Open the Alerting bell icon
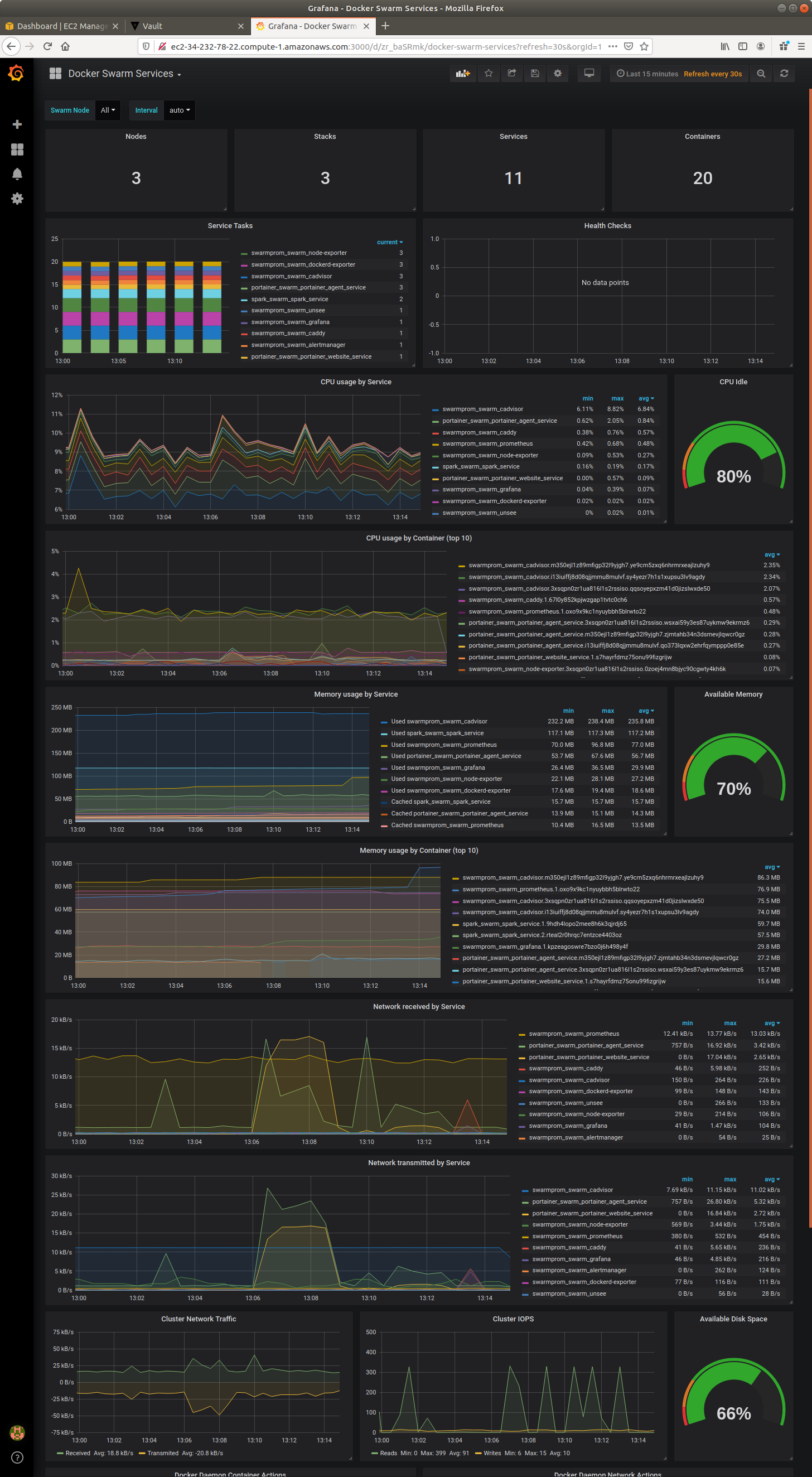This screenshot has width=812, height=1477. 17,174
